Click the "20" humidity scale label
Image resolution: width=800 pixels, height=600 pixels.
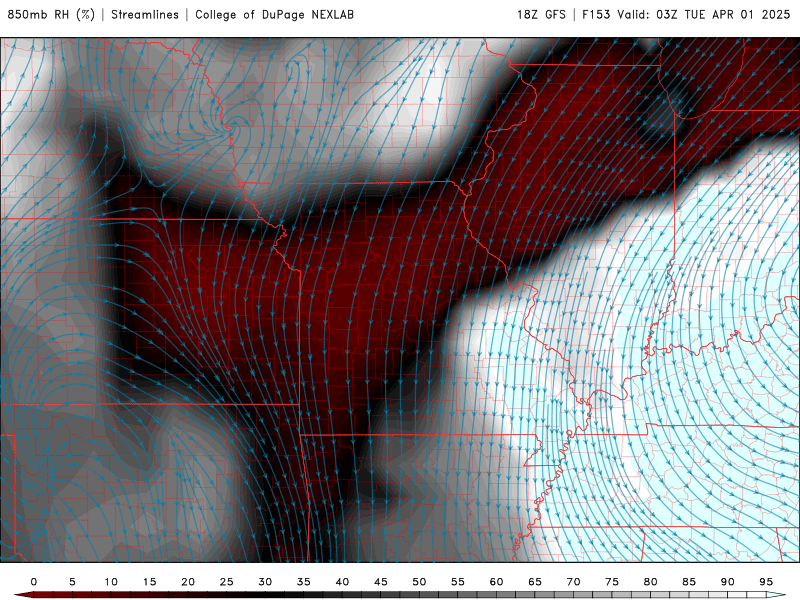(x=188, y=582)
